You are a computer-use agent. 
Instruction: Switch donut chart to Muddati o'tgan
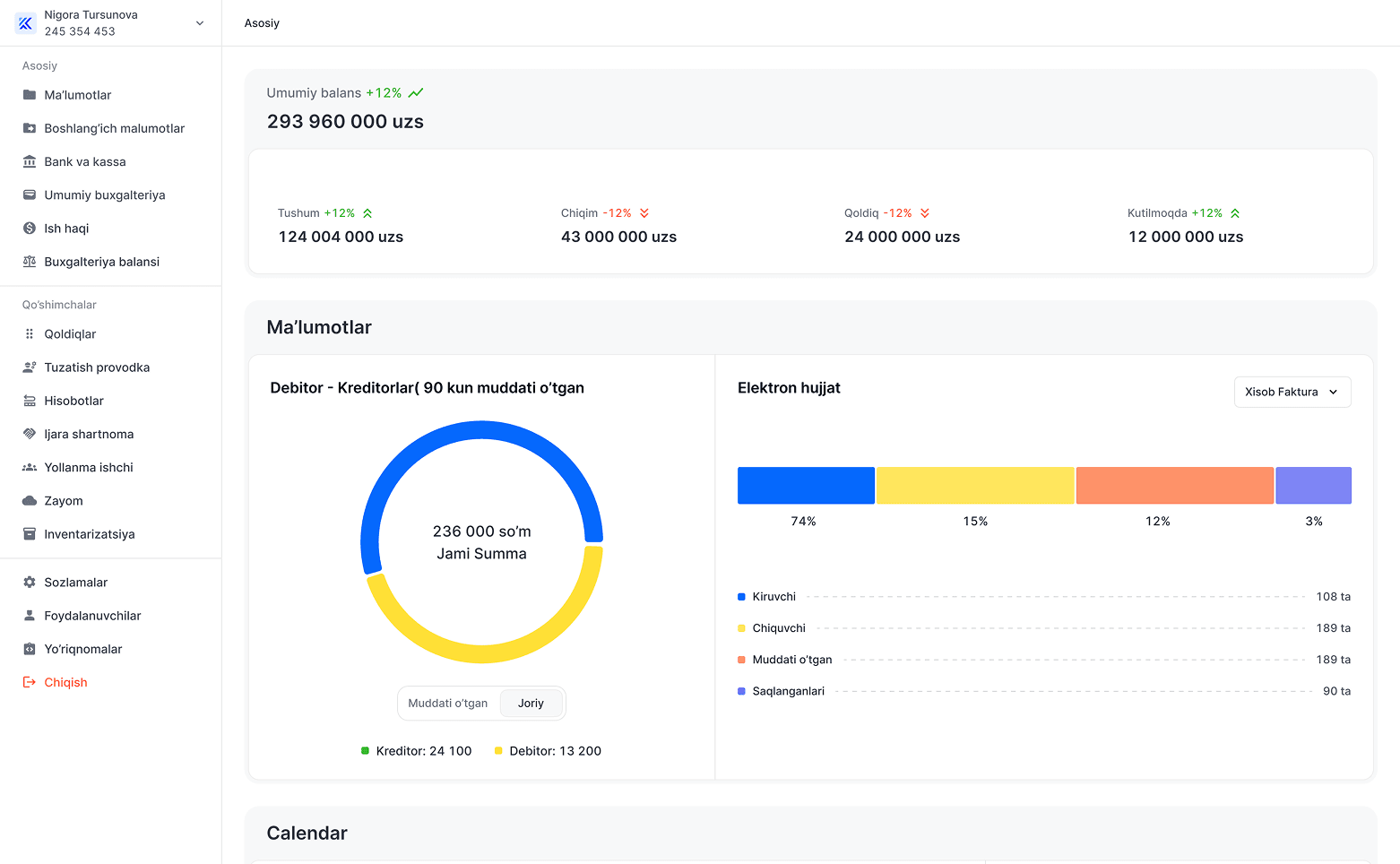click(x=448, y=704)
